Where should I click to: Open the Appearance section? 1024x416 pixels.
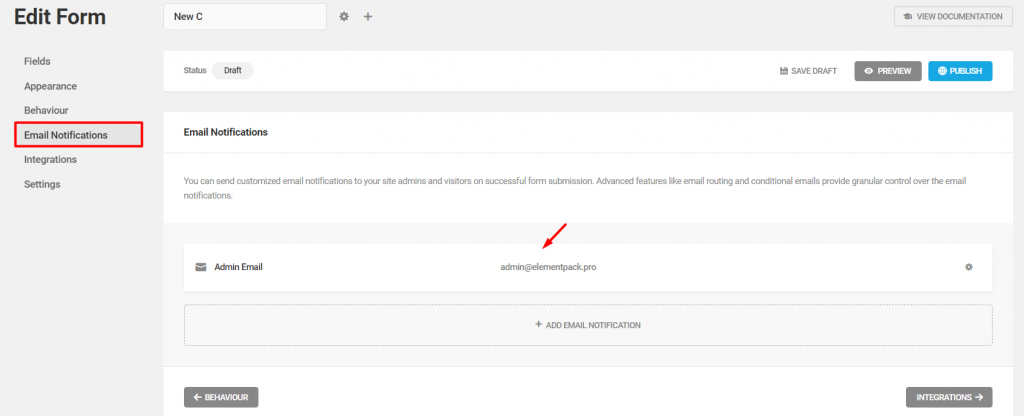(50, 86)
